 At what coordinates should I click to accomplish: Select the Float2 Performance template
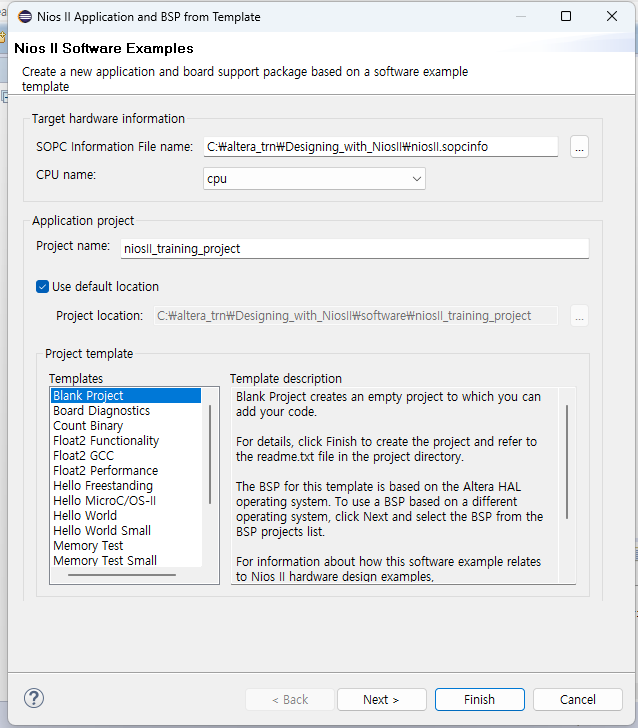(126, 471)
